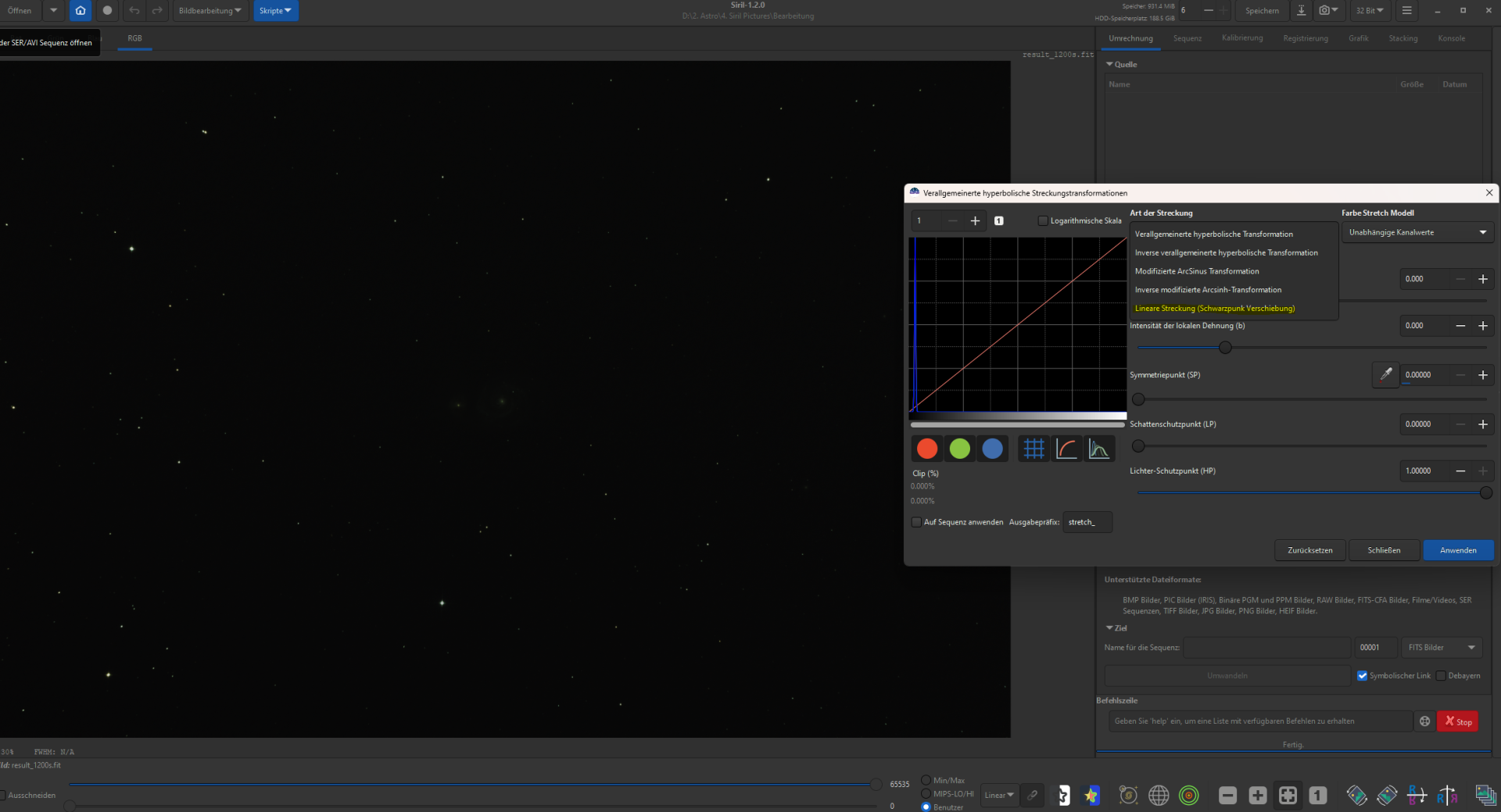This screenshot has height=812, width=1501.
Task: Check Auf Sequenz anwenden option
Action: click(x=916, y=522)
